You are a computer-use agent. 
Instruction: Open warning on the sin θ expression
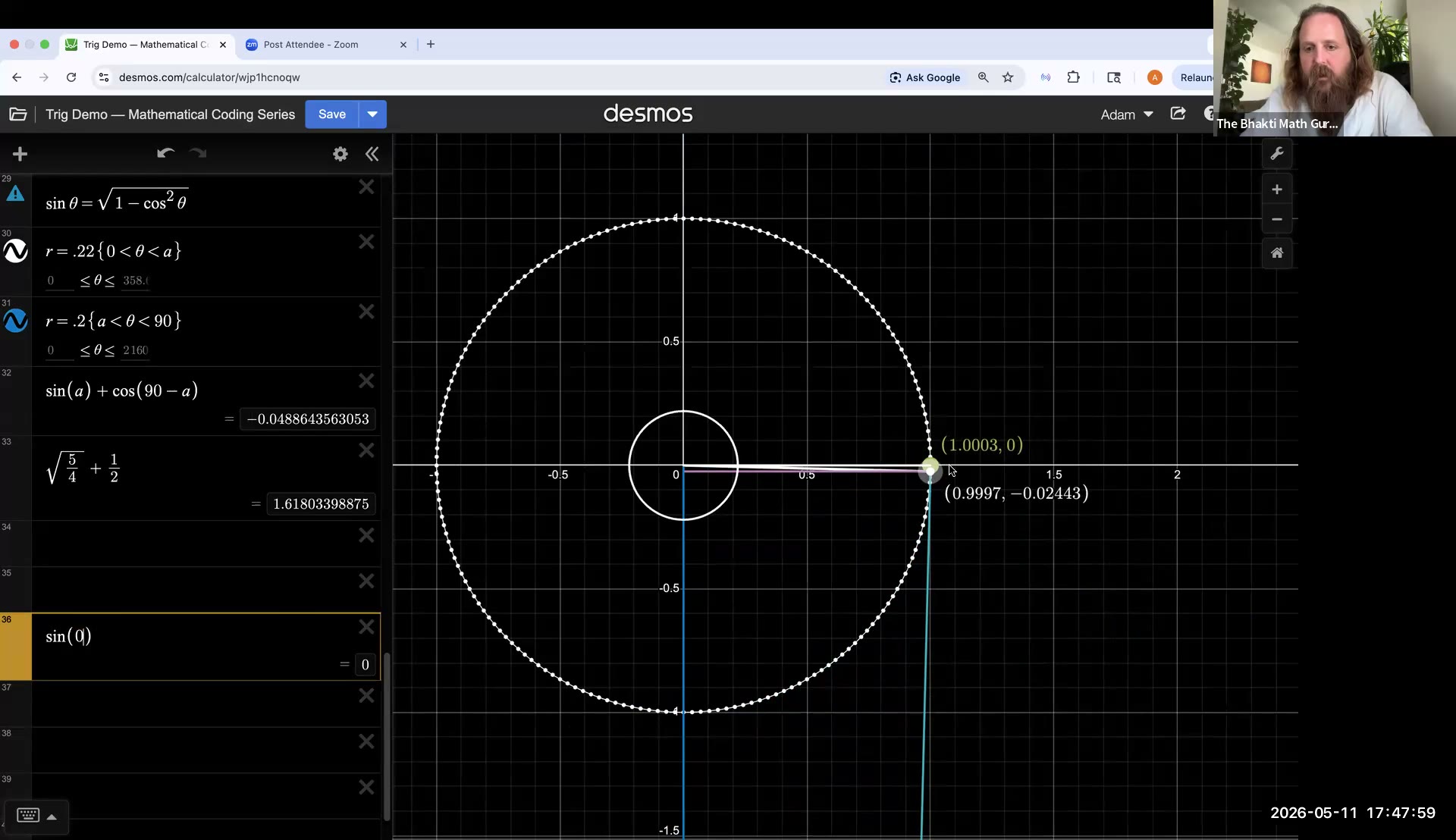(15, 194)
